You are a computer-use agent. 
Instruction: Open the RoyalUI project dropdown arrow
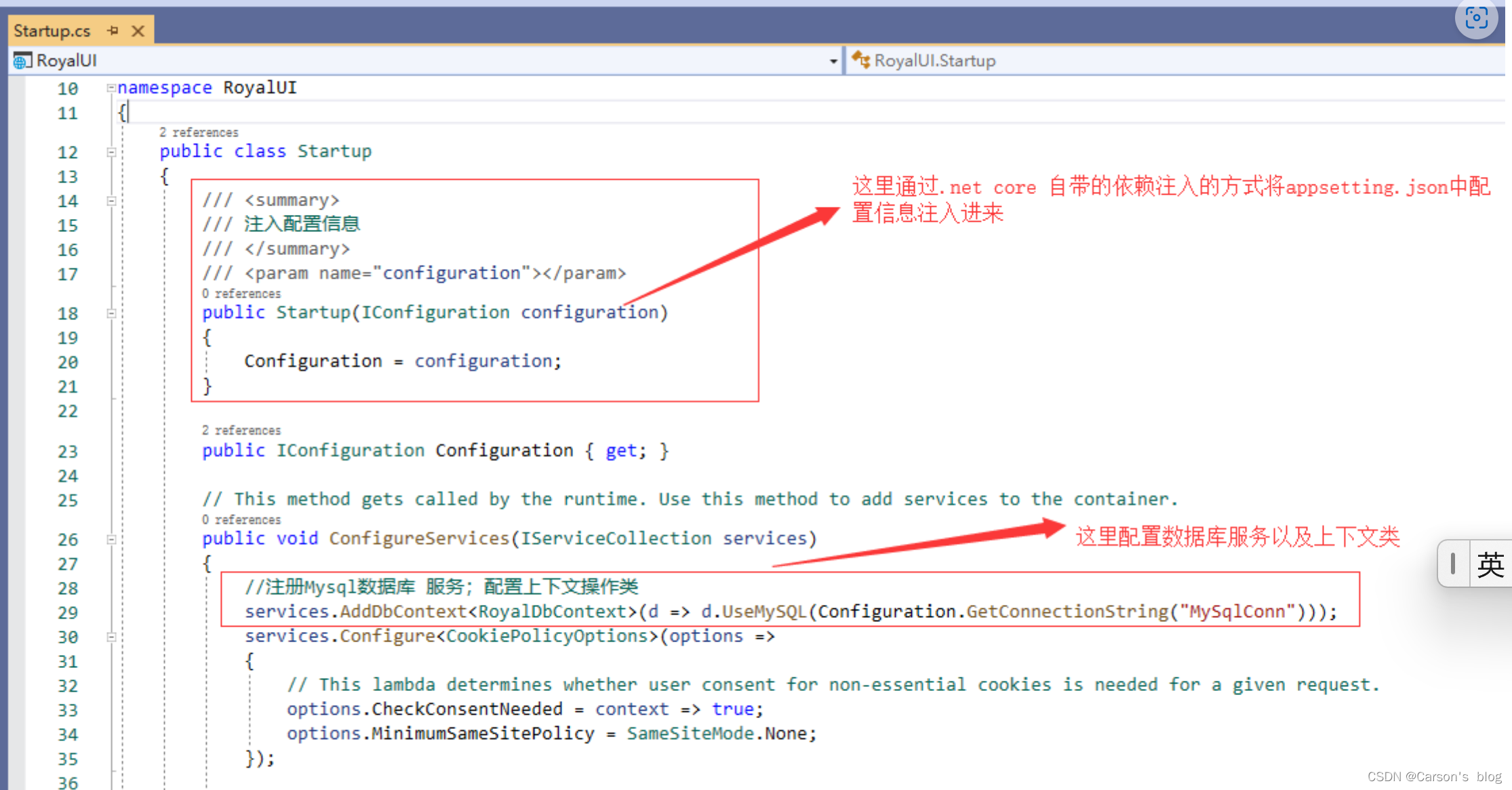[x=833, y=61]
